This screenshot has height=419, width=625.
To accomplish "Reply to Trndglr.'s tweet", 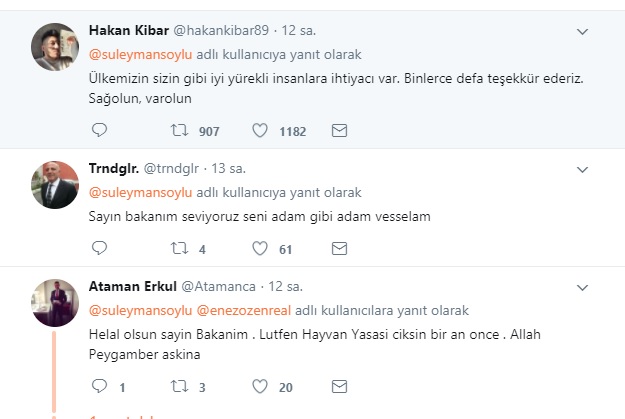I will [x=99, y=248].
